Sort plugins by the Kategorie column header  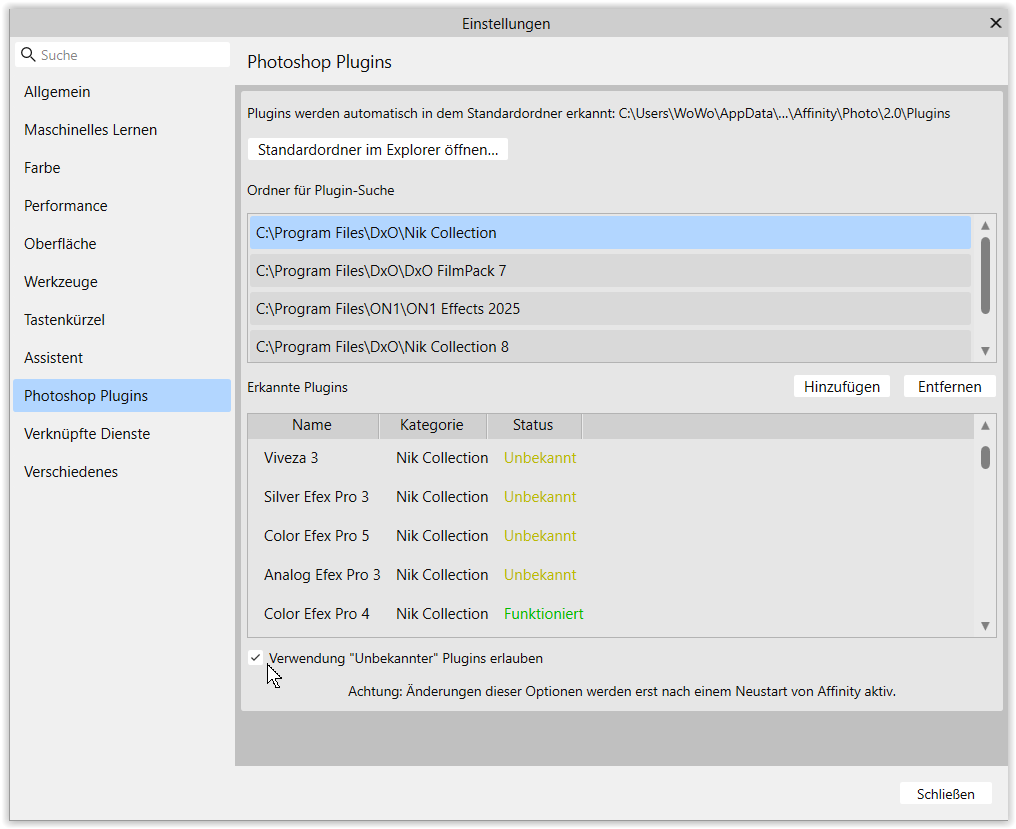432,425
